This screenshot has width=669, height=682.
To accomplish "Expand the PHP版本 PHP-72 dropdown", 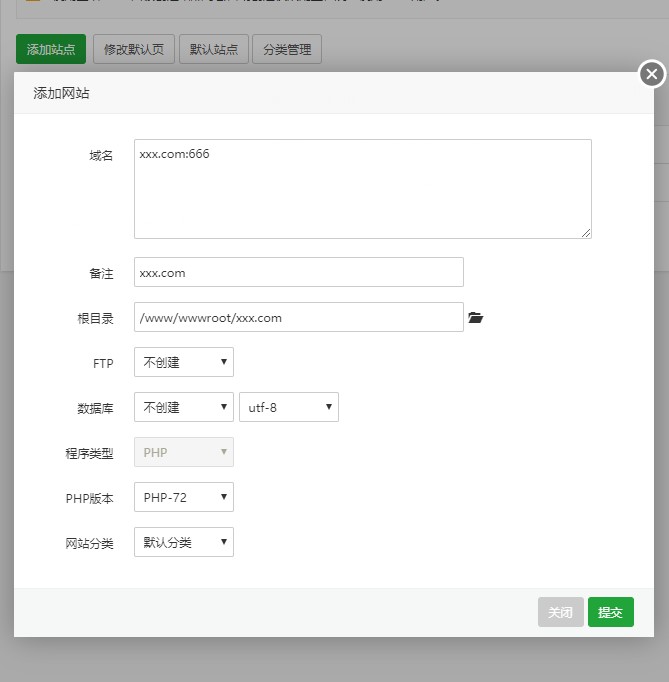I will [184, 497].
